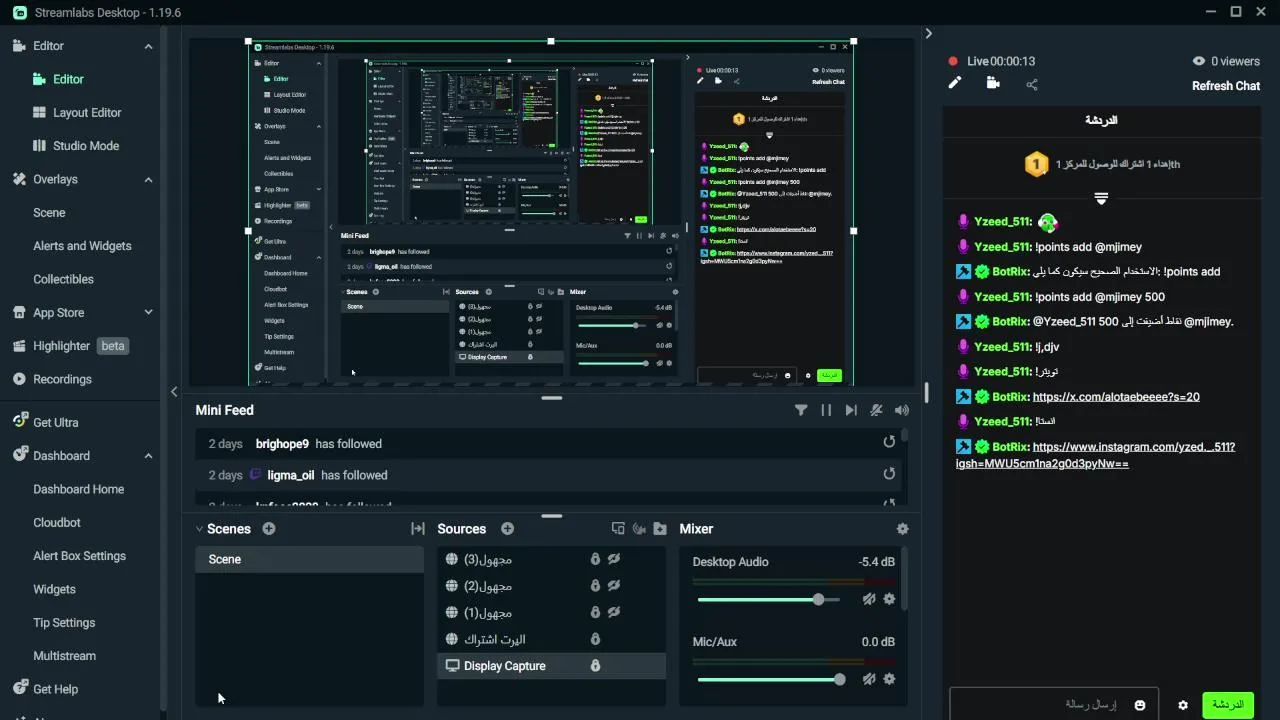Add a new source with plus icon
Viewport: 1280px width, 720px height.
(x=507, y=529)
